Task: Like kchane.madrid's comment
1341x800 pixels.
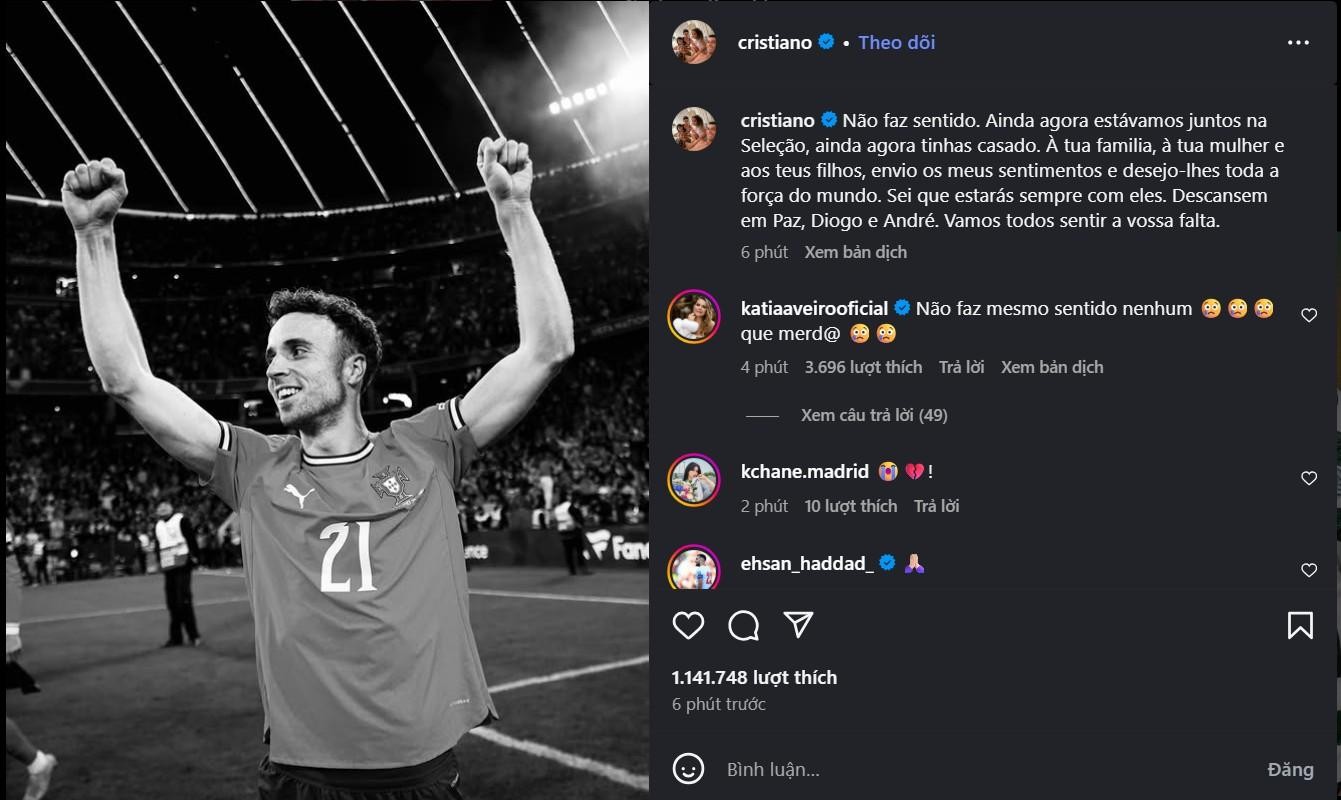Action: [1309, 479]
